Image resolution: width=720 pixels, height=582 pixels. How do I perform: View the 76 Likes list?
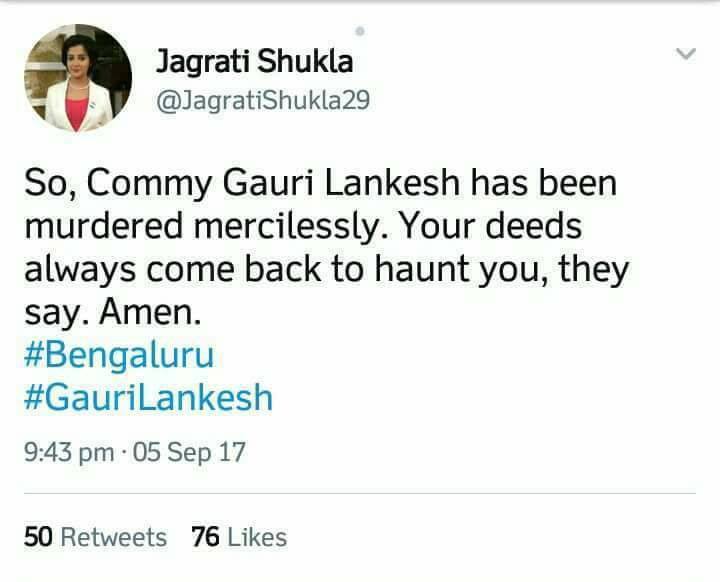point(239,537)
